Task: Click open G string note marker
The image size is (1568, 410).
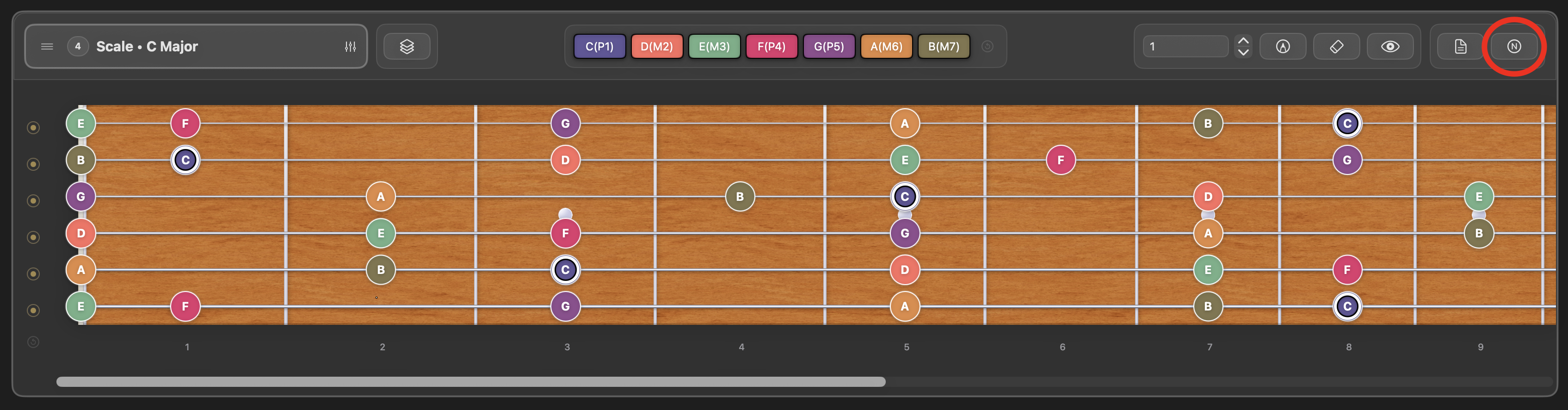Action: (81, 197)
